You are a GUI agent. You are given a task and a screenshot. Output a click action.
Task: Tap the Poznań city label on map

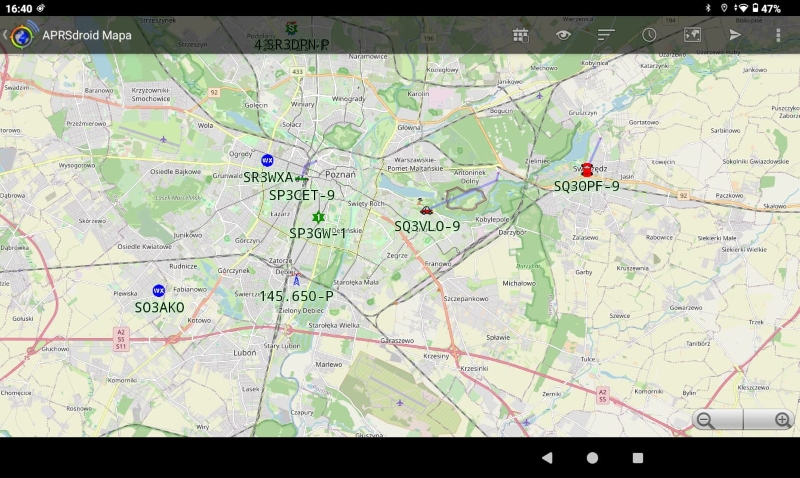pyautogui.click(x=340, y=174)
